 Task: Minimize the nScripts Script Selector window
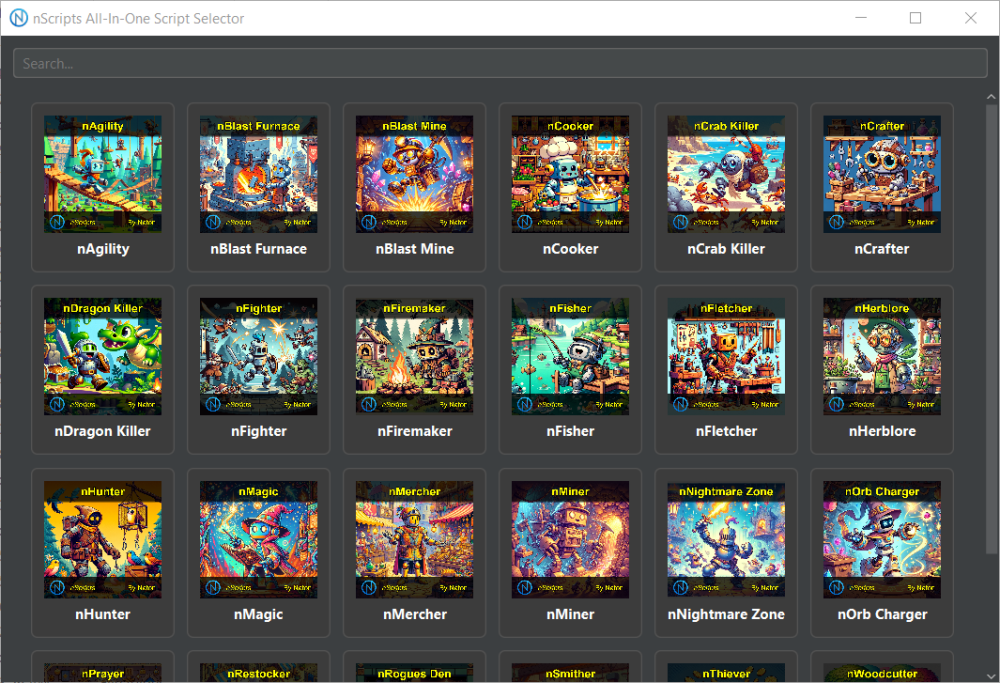[861, 18]
